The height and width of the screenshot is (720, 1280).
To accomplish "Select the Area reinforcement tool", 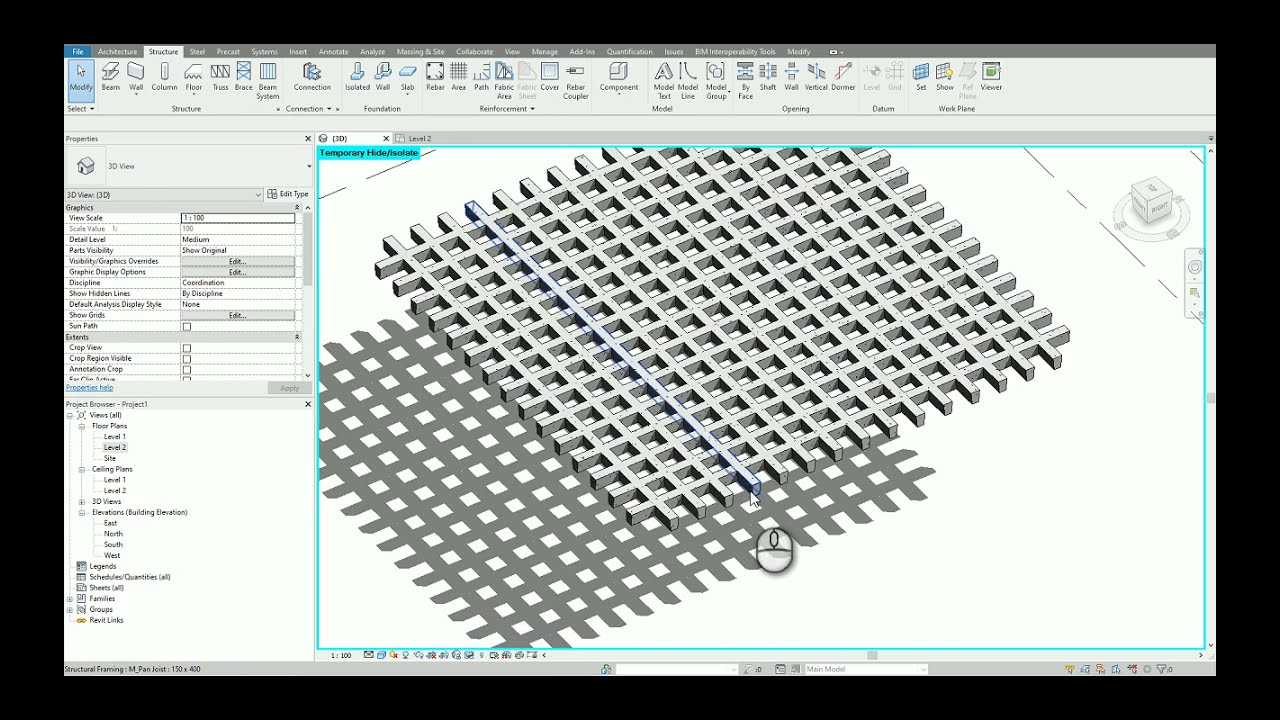I will [x=458, y=78].
